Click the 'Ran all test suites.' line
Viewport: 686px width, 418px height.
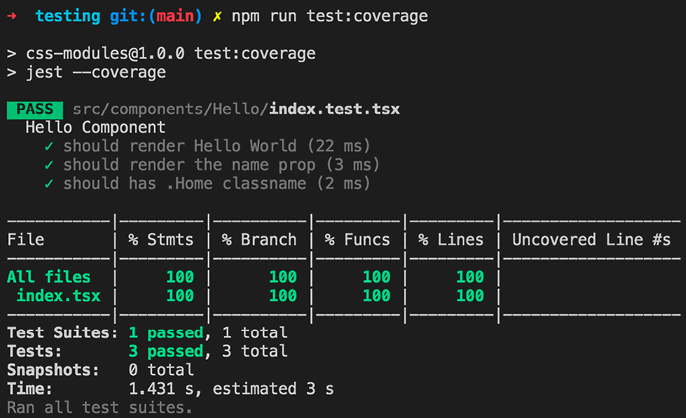(99, 407)
